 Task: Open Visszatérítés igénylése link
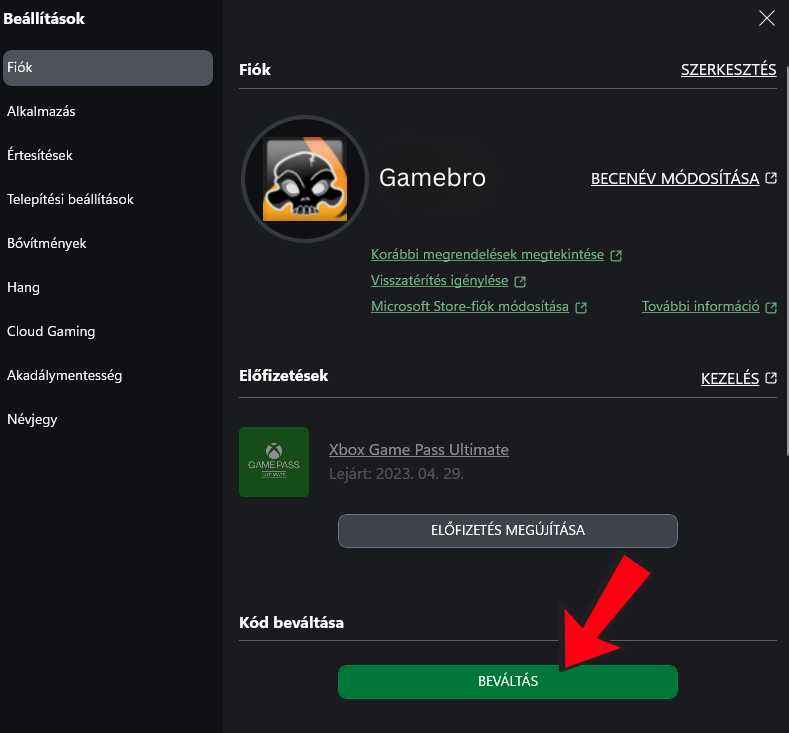439,280
